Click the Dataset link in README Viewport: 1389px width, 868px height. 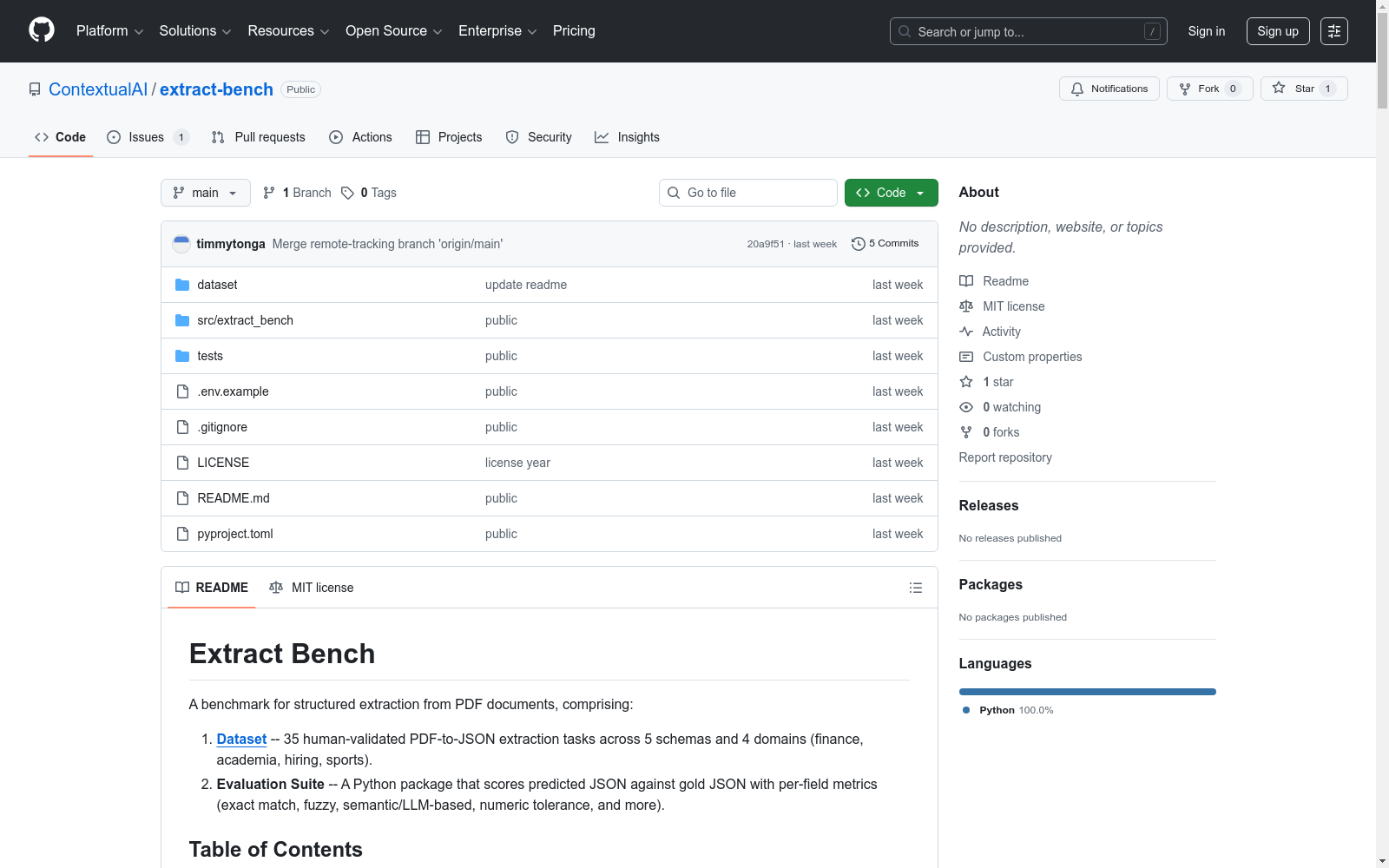pos(241,739)
